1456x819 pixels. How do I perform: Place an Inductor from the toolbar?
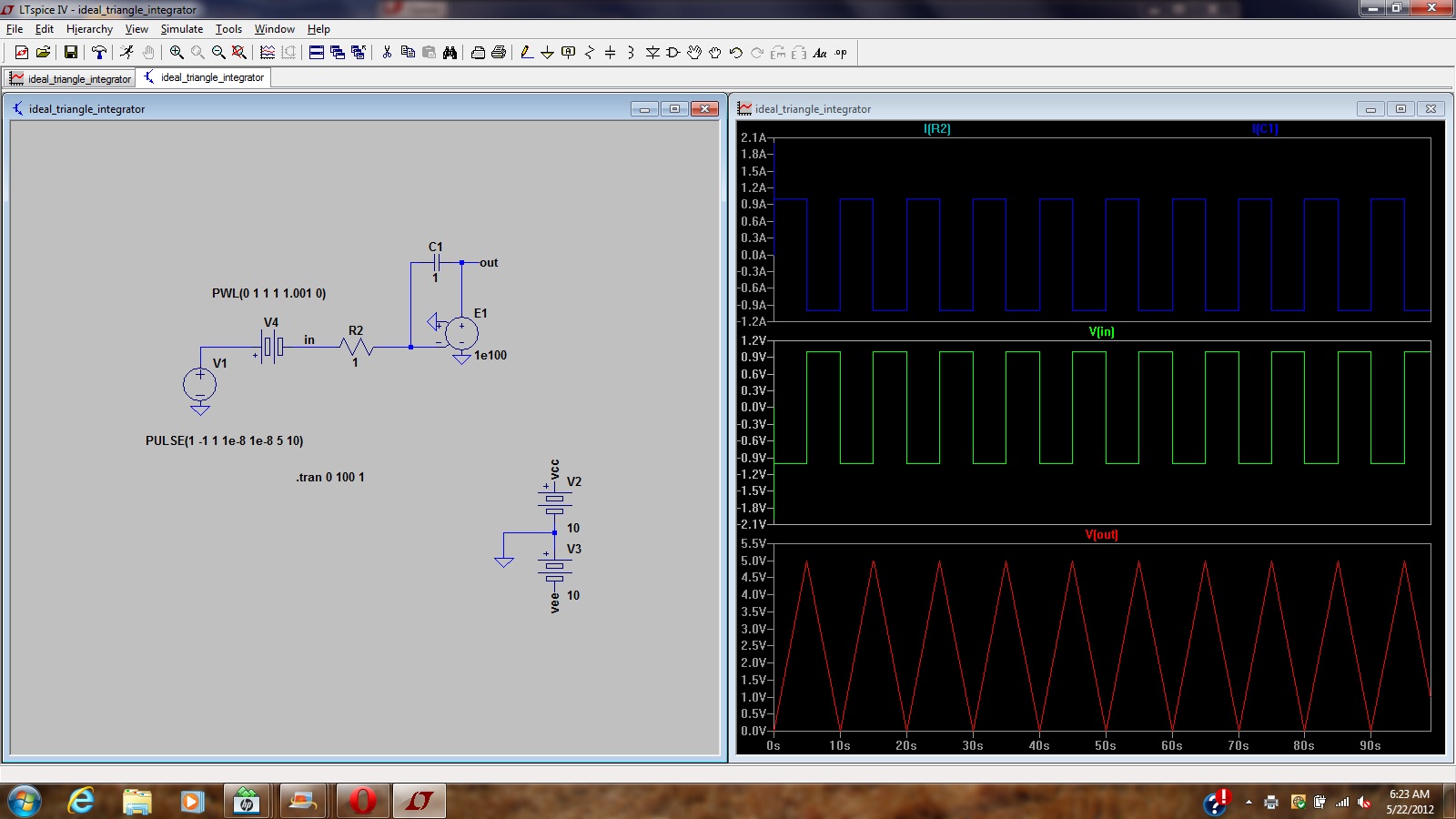632,53
